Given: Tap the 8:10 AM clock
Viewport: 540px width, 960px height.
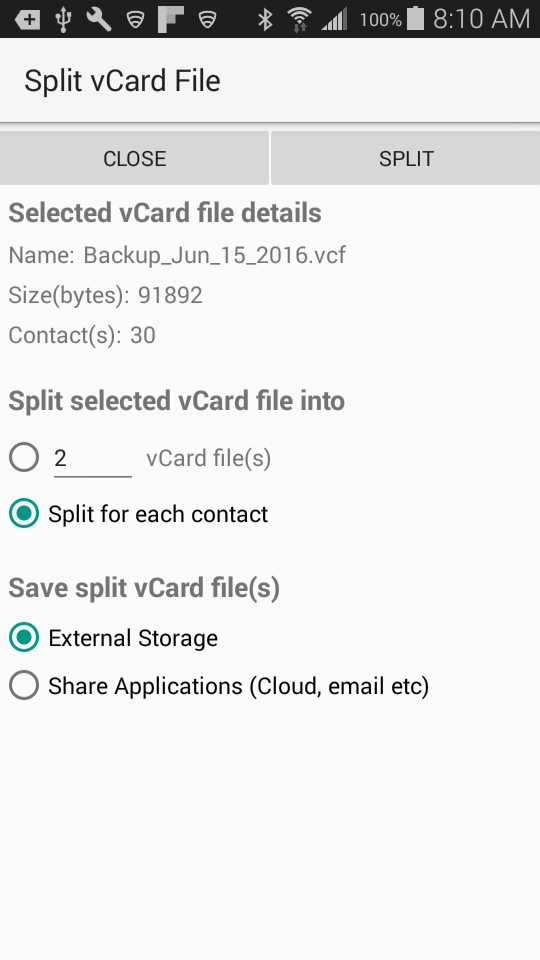Looking at the screenshot, I should point(481,19).
